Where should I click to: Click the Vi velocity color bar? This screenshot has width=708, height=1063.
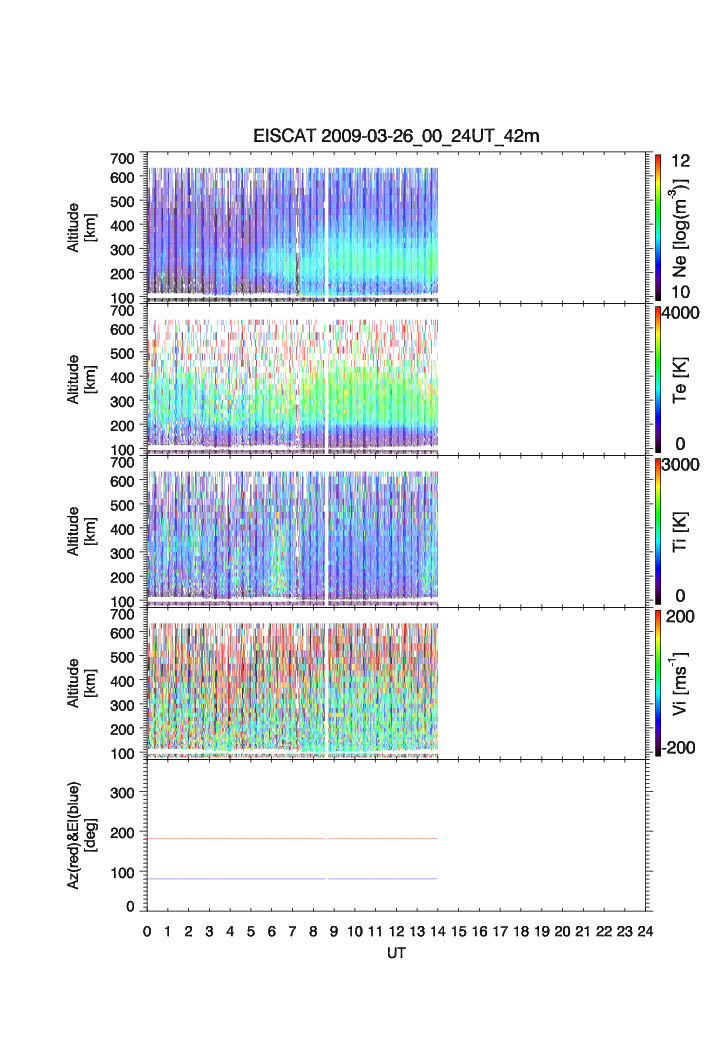click(658, 682)
